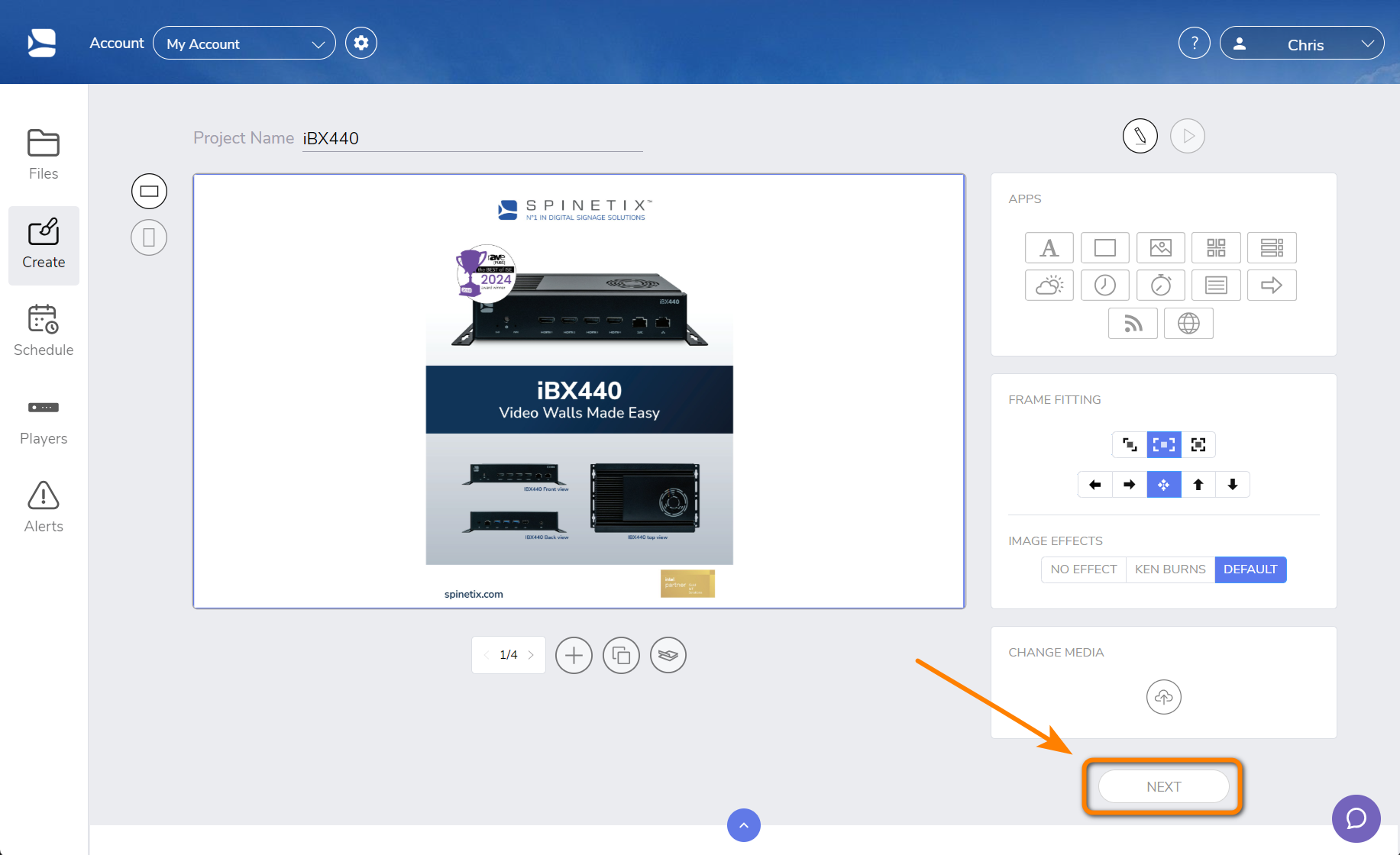This screenshot has height=855, width=1400.
Task: Duplicate the current slide
Action: pos(621,655)
